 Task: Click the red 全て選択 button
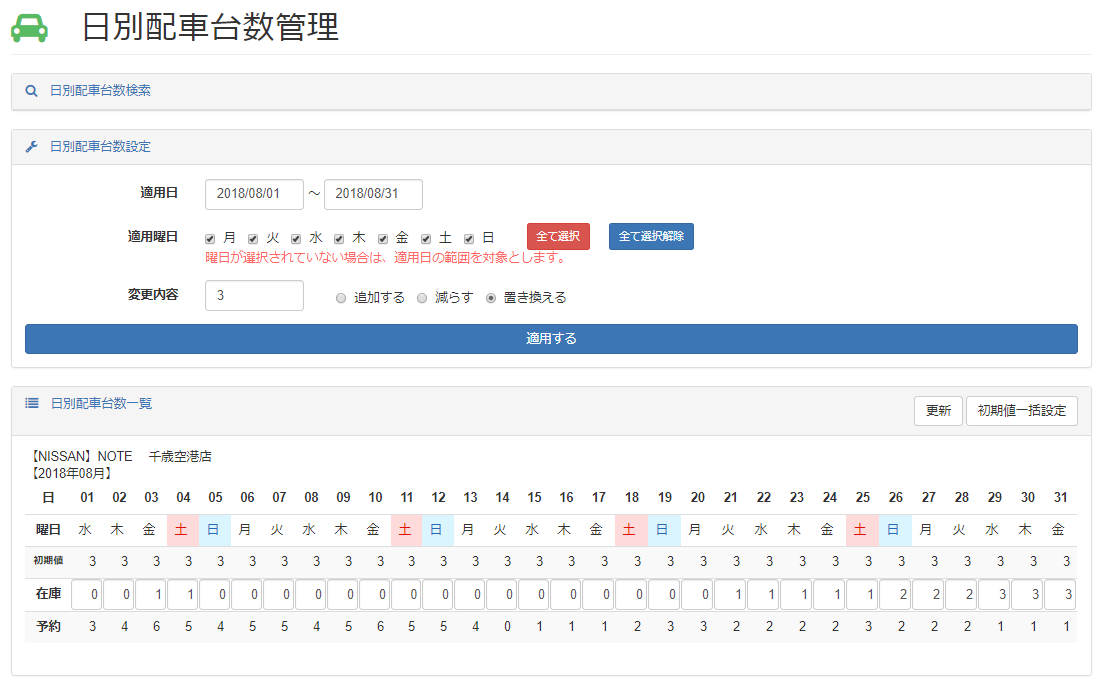coord(558,236)
